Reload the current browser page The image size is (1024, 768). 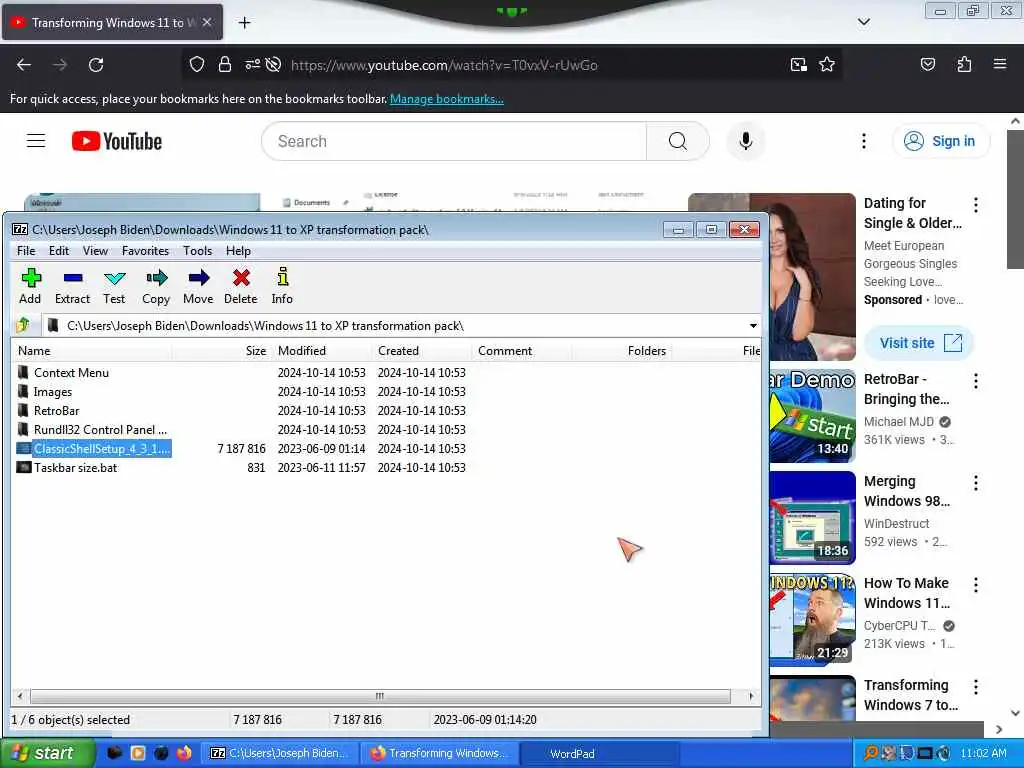[x=96, y=65]
